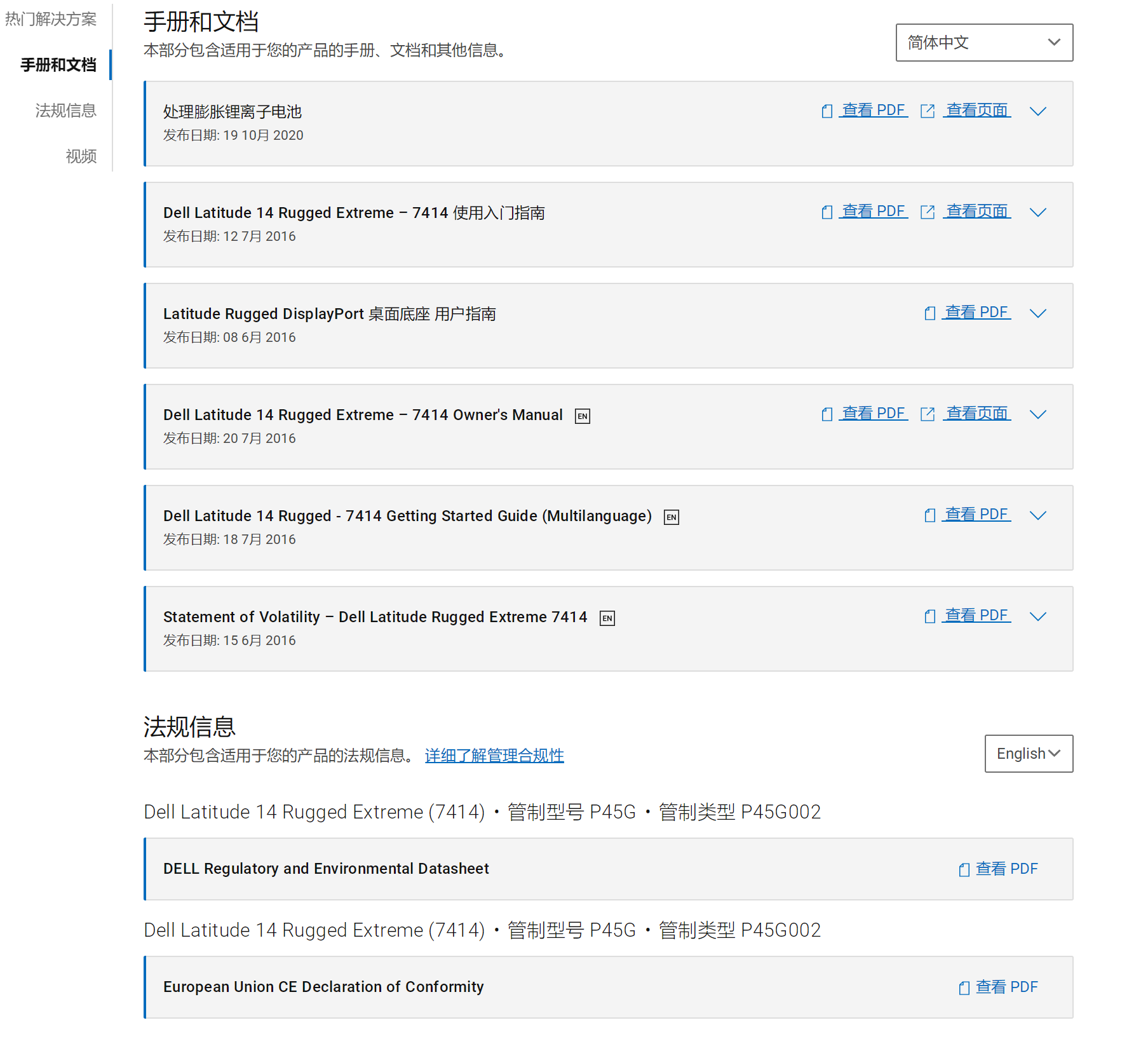The height and width of the screenshot is (1039, 1148).
Task: Click PDF icon for CE Declaration of Conformity
Action: coord(964,988)
